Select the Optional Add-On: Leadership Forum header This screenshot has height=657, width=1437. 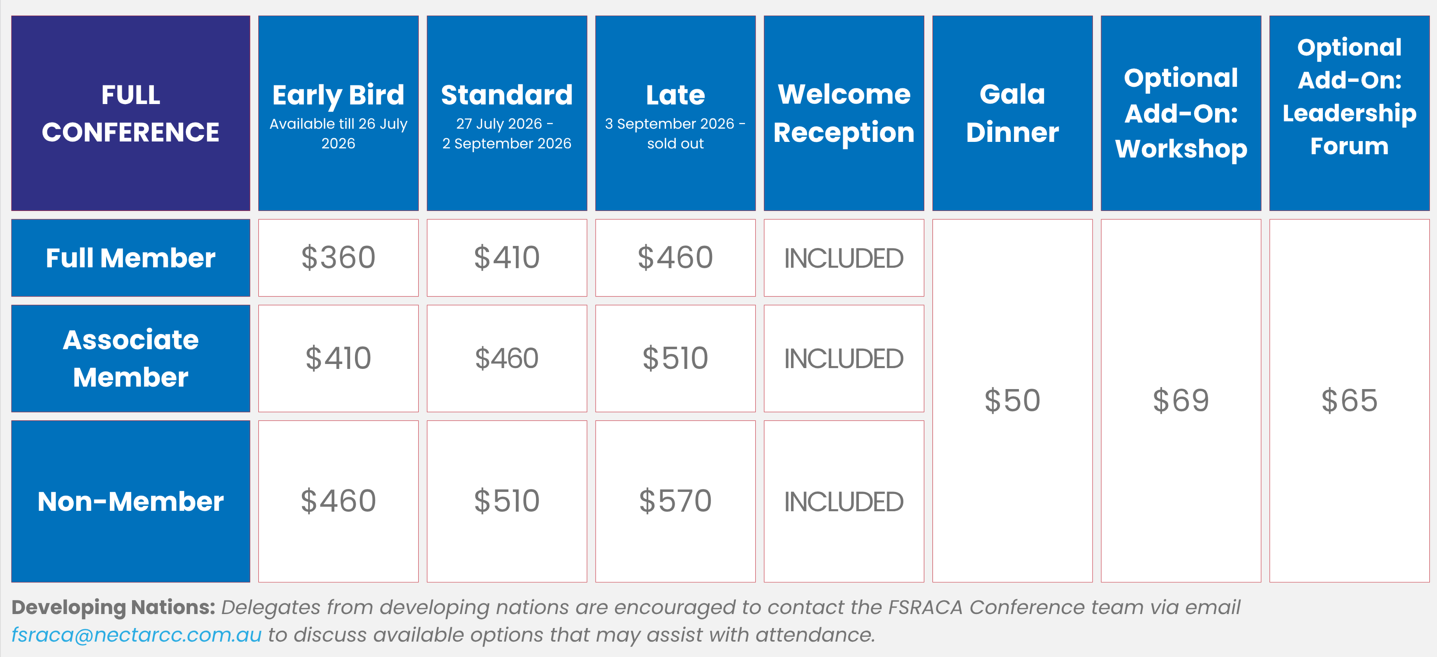[x=1349, y=113]
